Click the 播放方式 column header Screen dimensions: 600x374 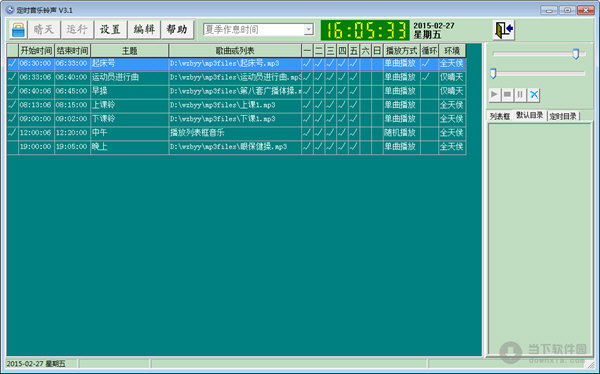coord(401,51)
